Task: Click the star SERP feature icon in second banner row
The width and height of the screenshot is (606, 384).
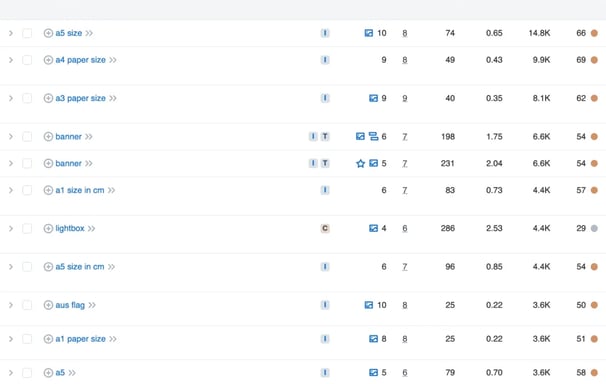Action: click(360, 164)
